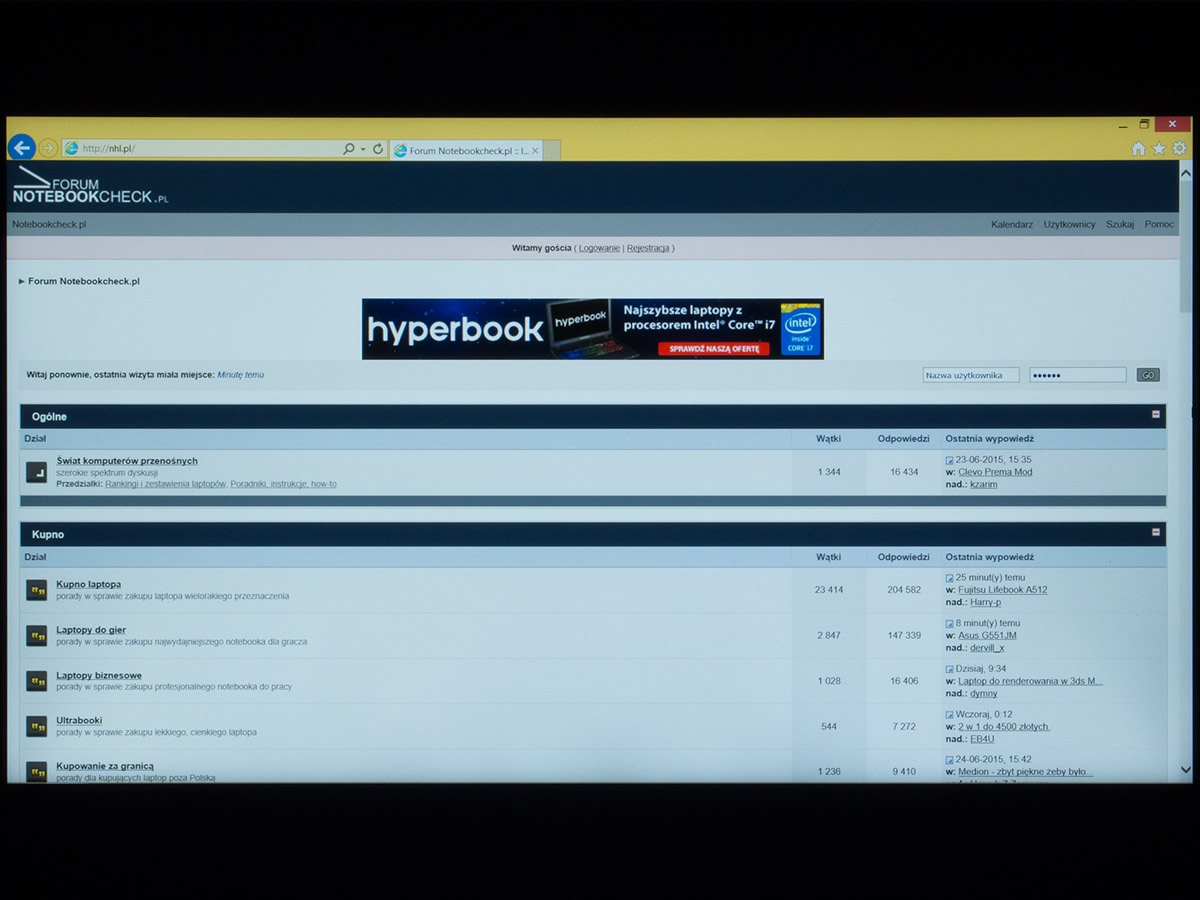Open the Kalendarz menu item
This screenshot has width=1200, height=900.
[x=1012, y=225]
